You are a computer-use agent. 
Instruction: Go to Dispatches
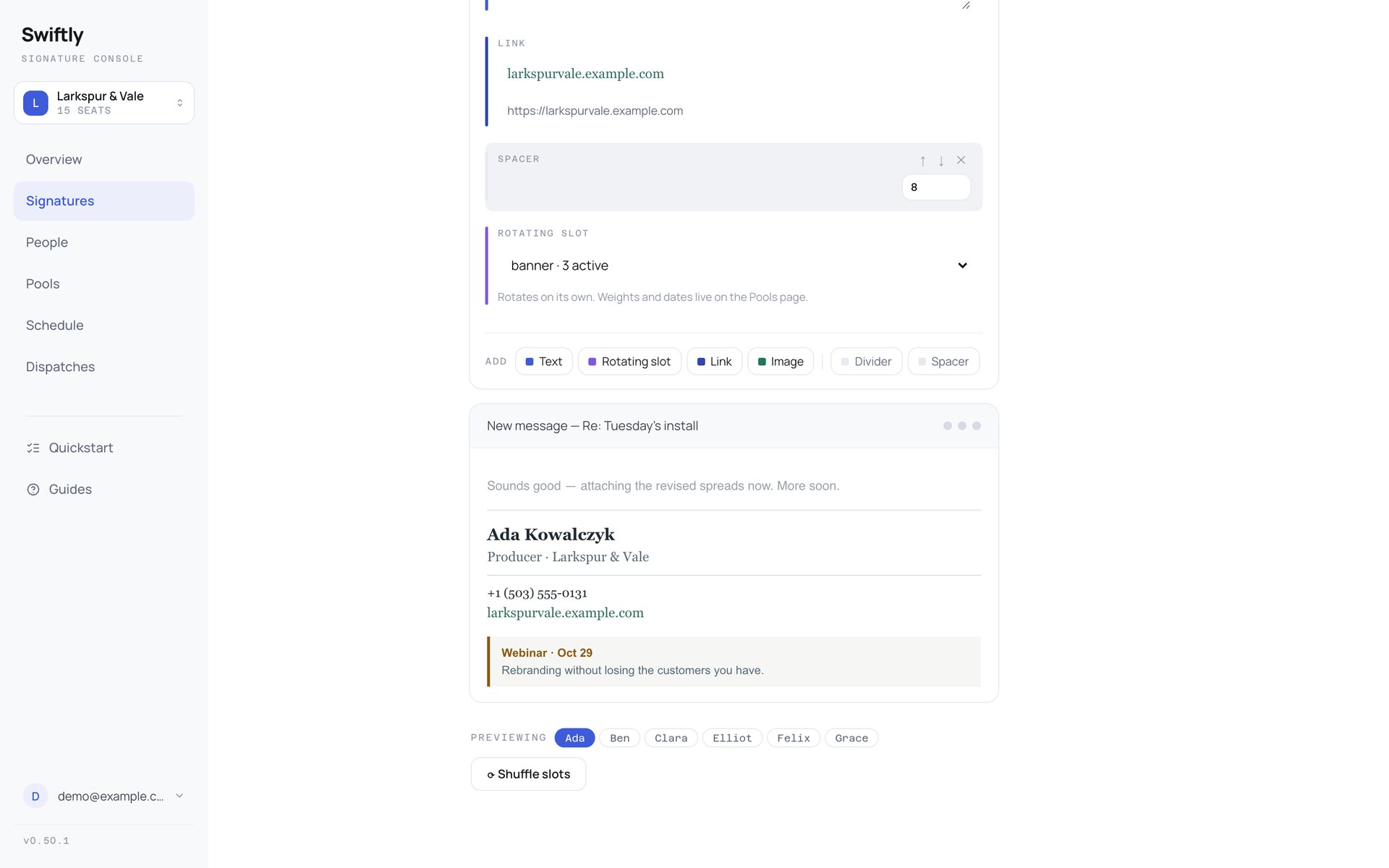pos(104,367)
